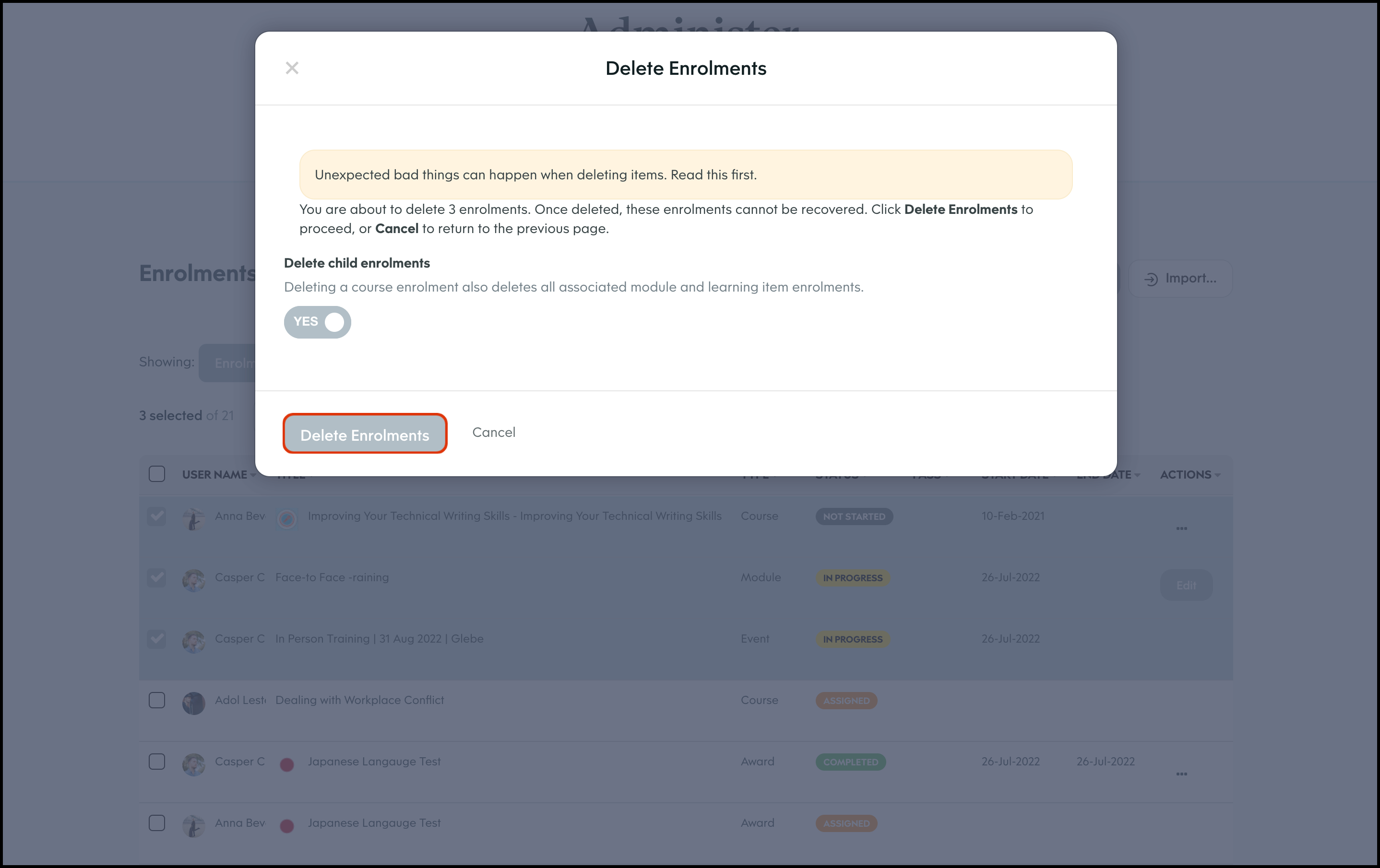Open three-dots menu for completed Japanese Test row

coord(1181,774)
